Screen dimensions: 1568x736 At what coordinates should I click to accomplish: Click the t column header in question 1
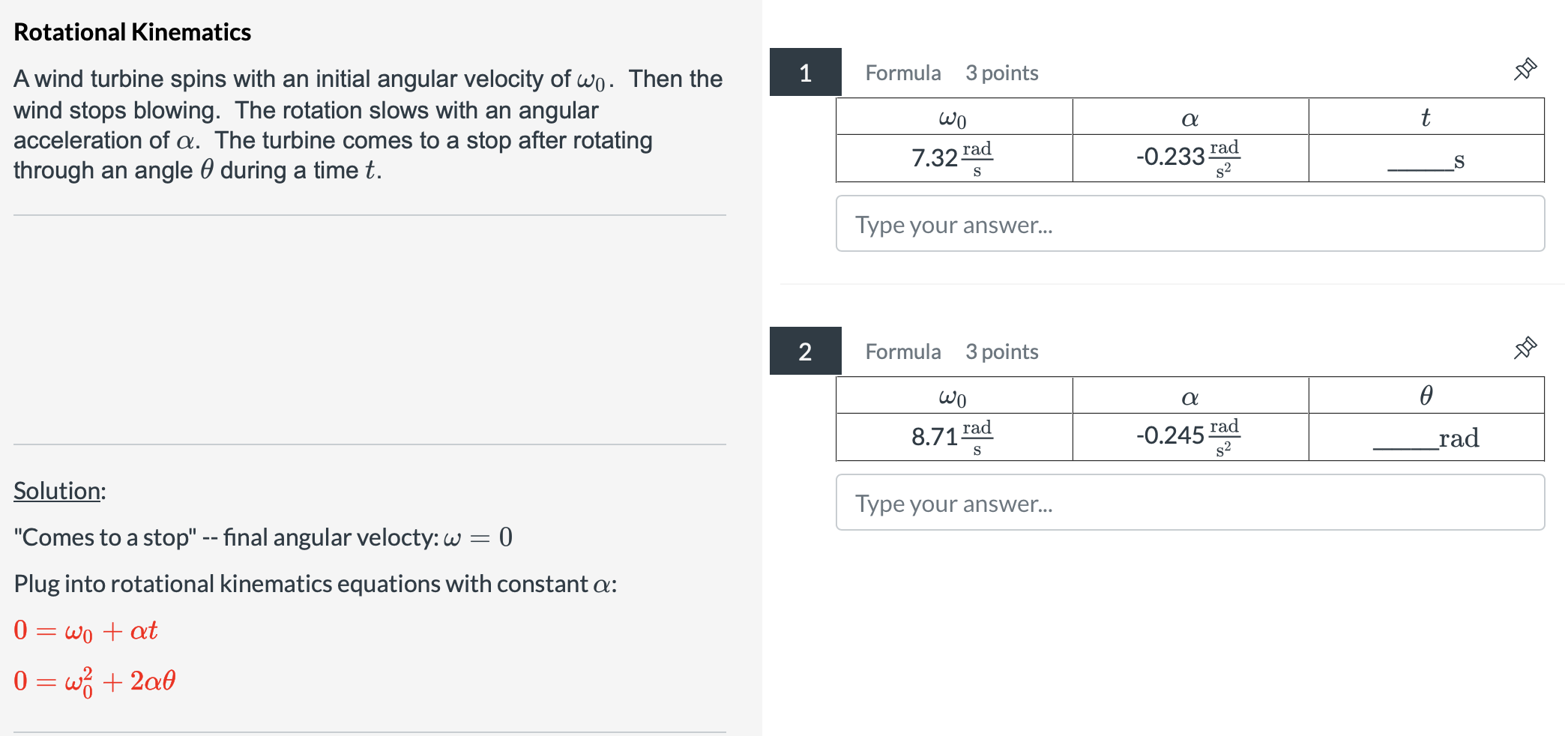pos(1426,117)
